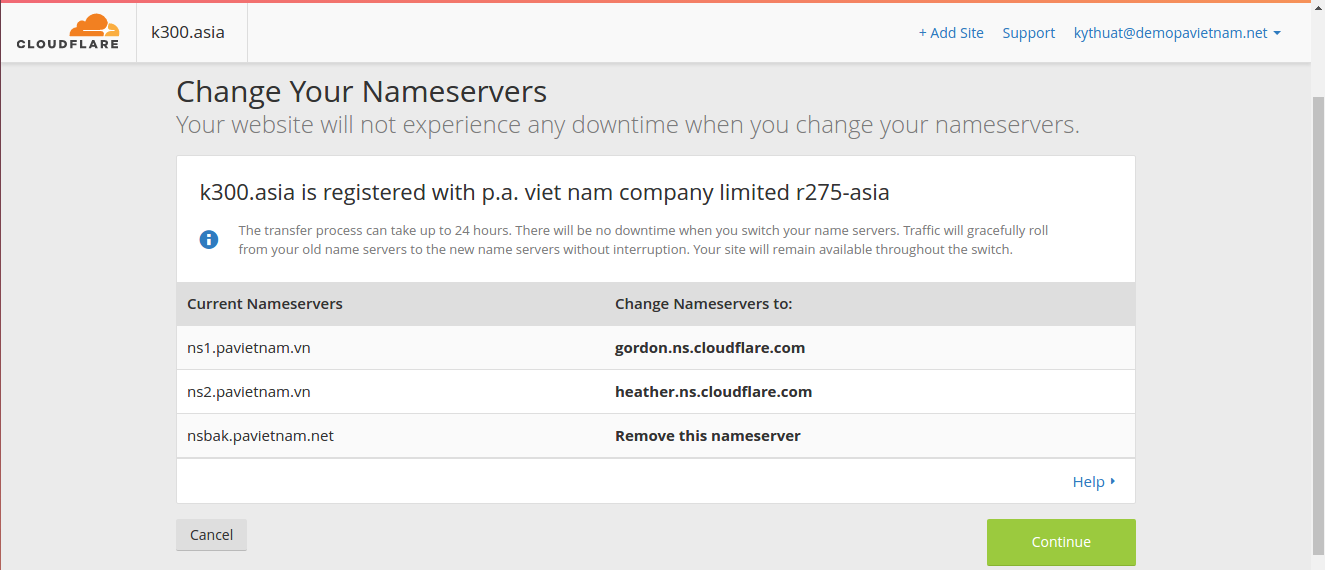Select nsbak.pavietnam.net nameserver text
Screen dimensions: 1325x570
pyautogui.click(x=260, y=436)
